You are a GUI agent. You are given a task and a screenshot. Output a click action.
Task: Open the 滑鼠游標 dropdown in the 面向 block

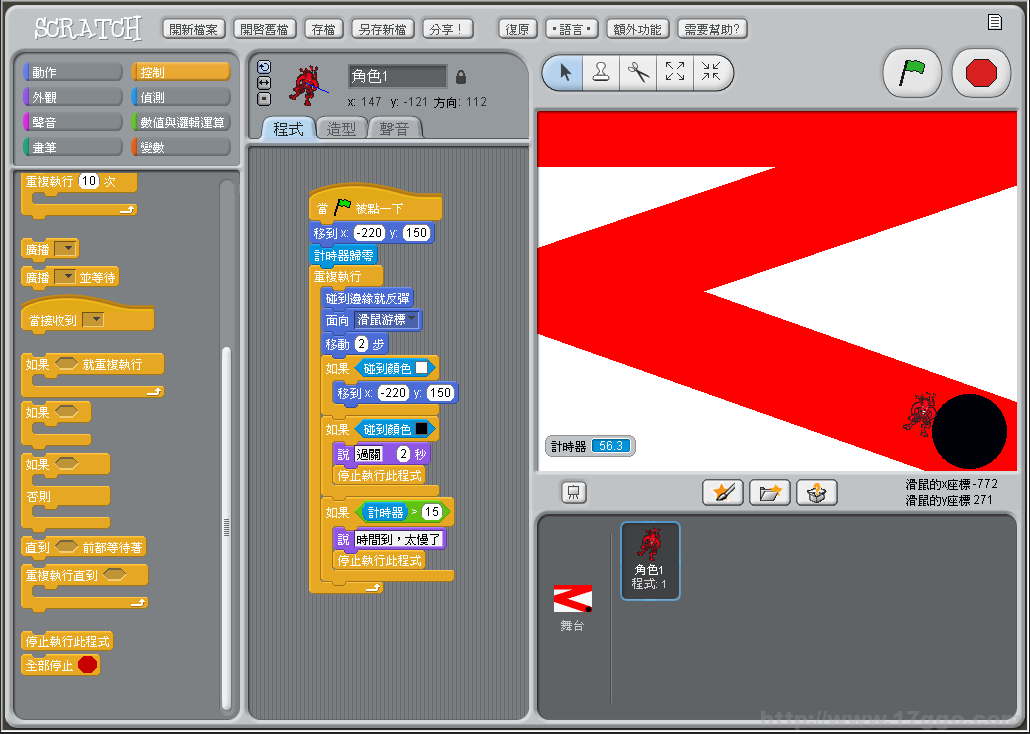pos(411,320)
